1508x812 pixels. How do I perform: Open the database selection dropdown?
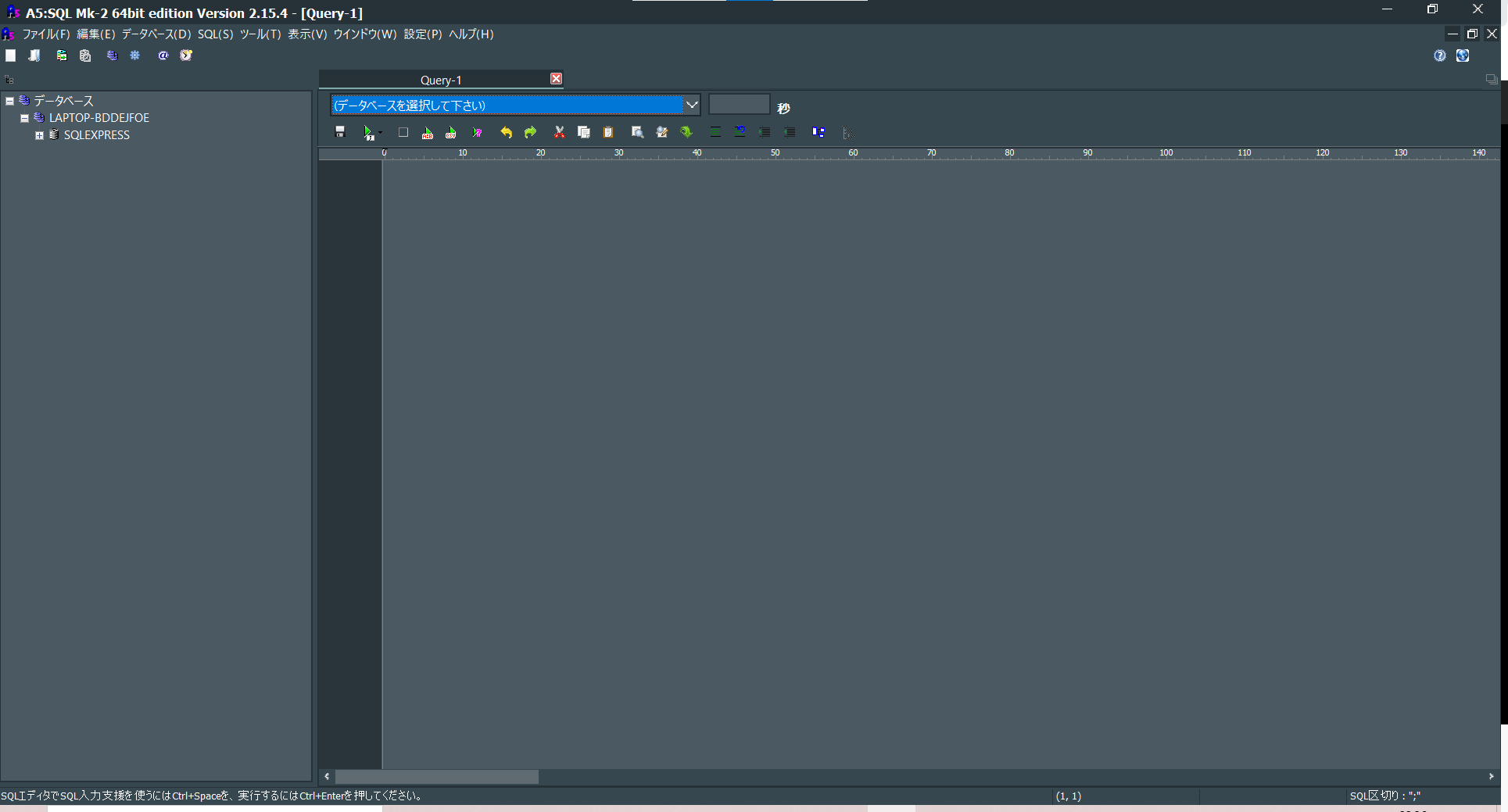point(692,105)
